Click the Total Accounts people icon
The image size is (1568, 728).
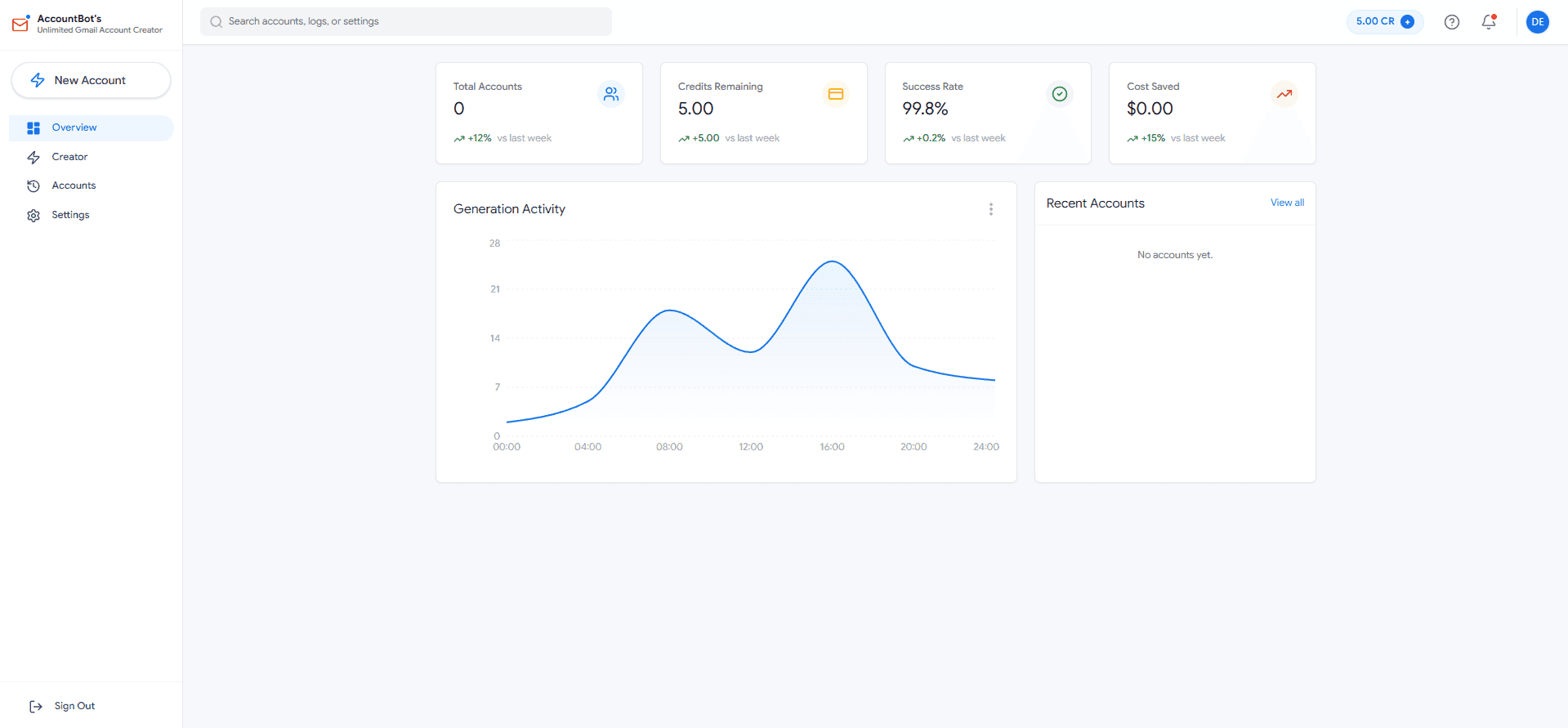tap(610, 95)
